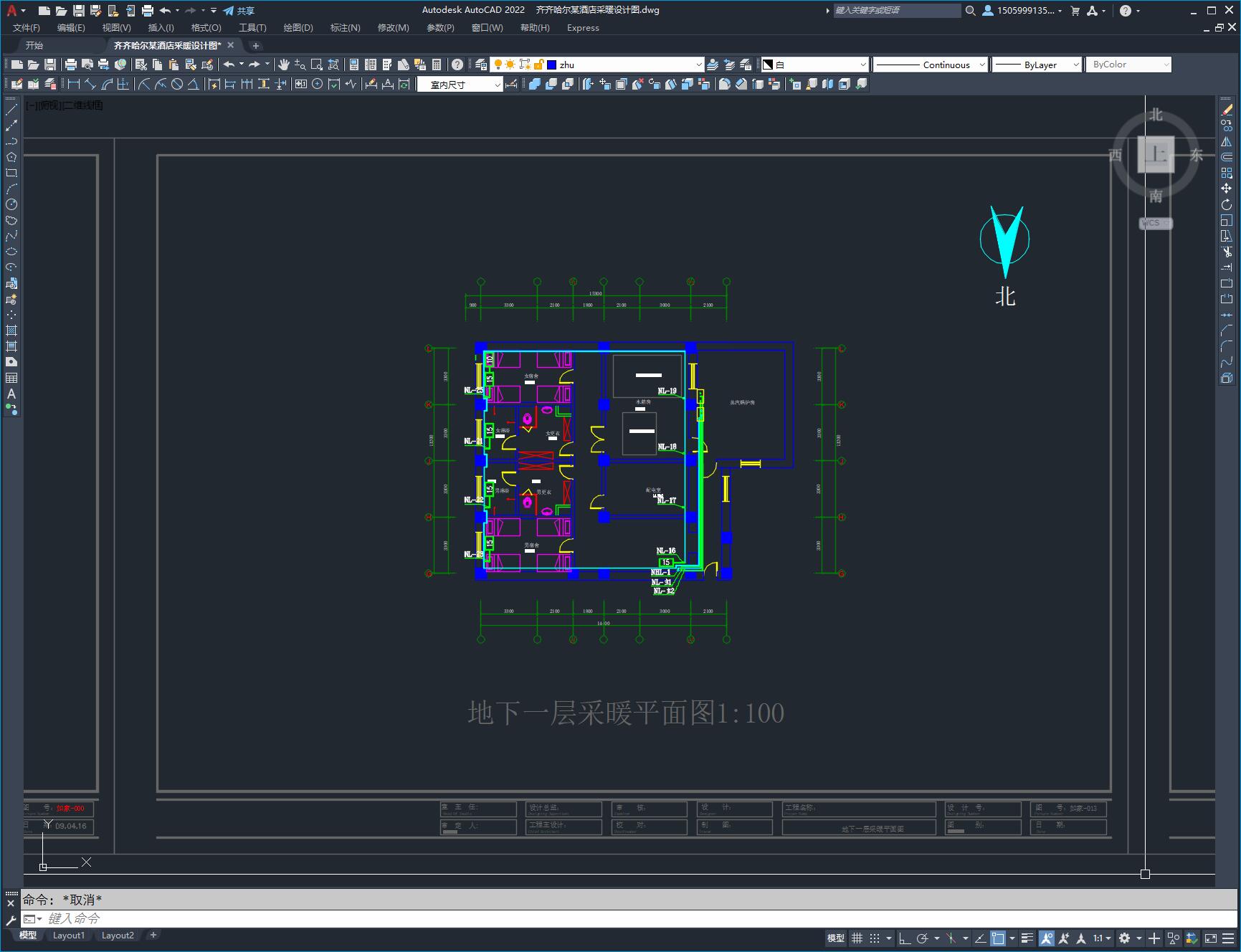Open the Quick Calculator
1241x952 pixels.
coord(437,65)
